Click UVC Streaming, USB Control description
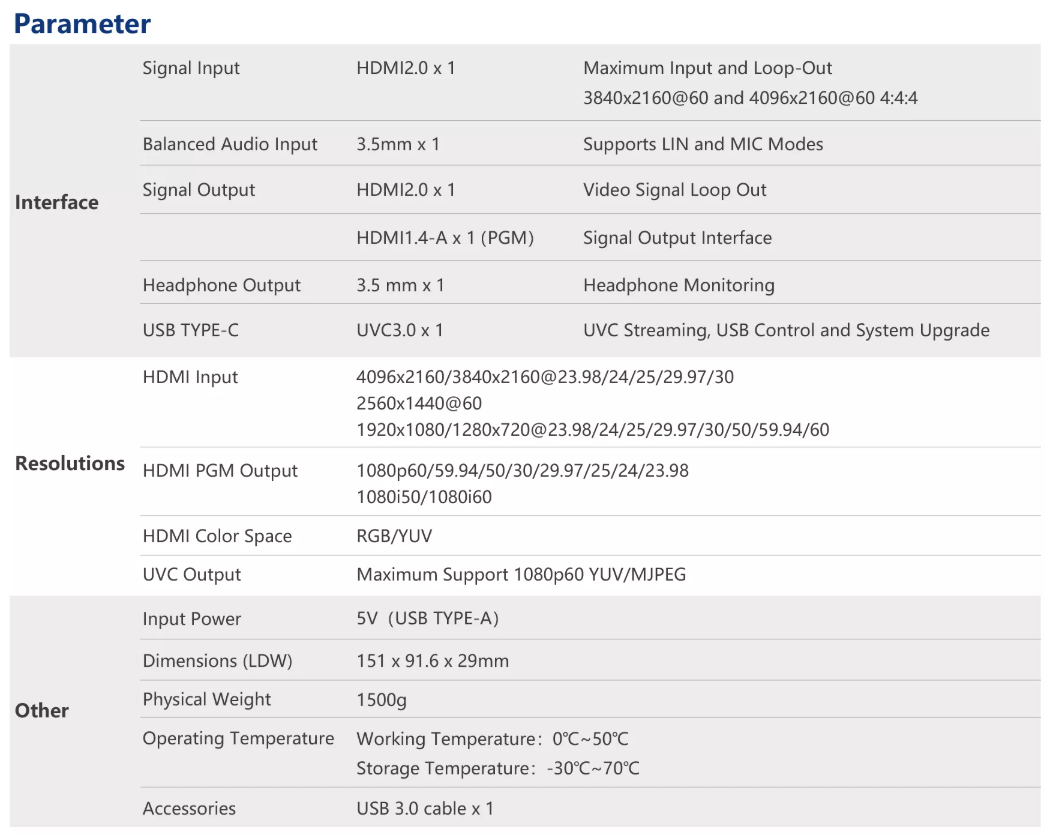The width and height of the screenshot is (1045, 835). pos(786,330)
